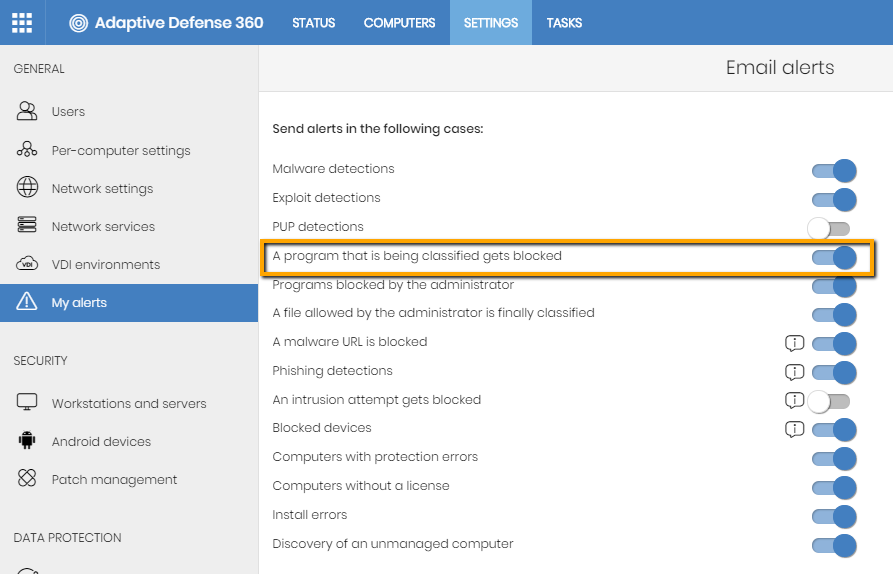Go to the TASKS tab
The width and height of the screenshot is (893, 574).
564,23
